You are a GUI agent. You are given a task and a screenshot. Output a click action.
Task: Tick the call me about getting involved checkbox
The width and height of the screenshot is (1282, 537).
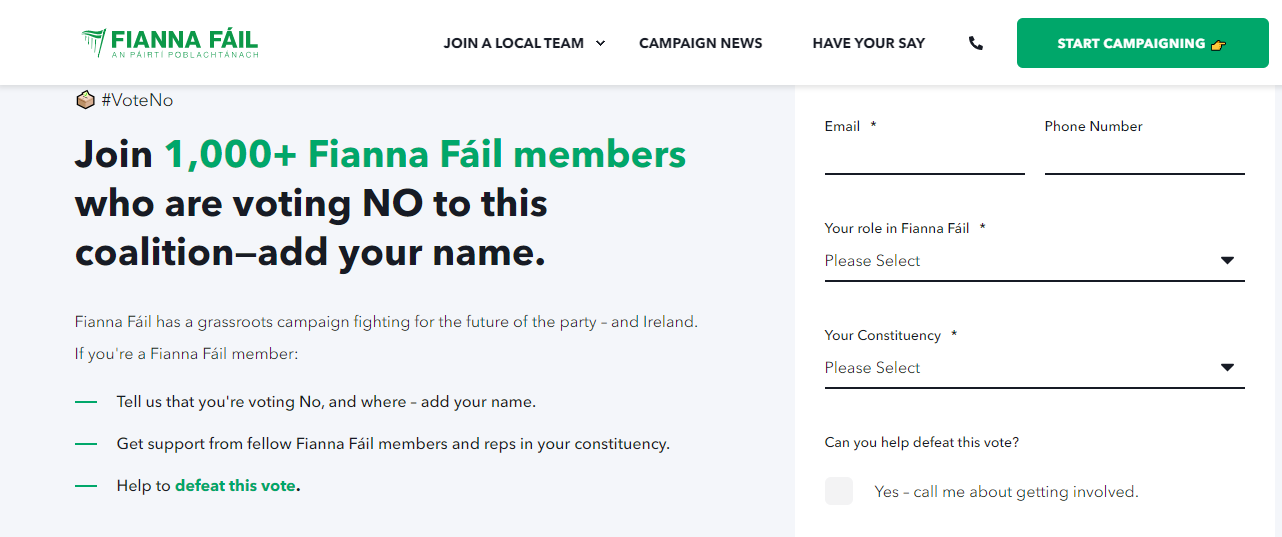[x=839, y=491]
